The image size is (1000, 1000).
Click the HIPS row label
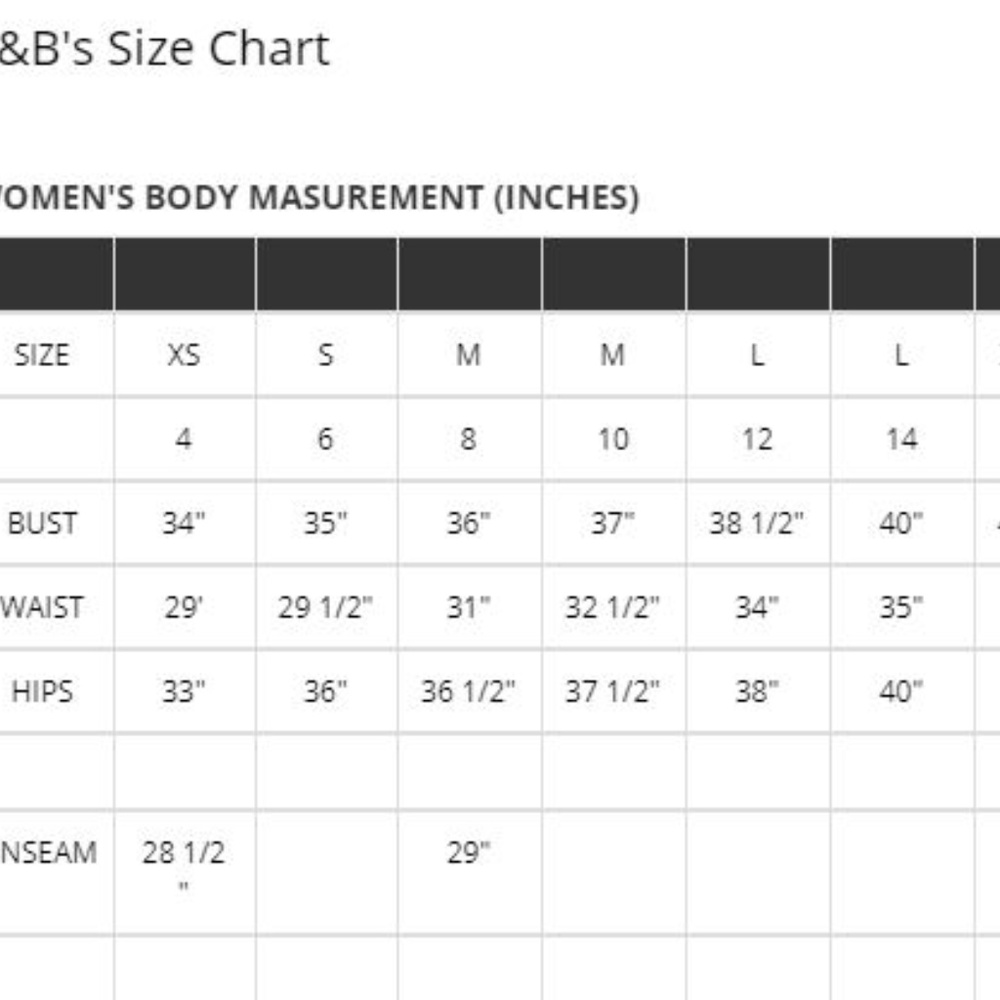pyautogui.click(x=42, y=691)
